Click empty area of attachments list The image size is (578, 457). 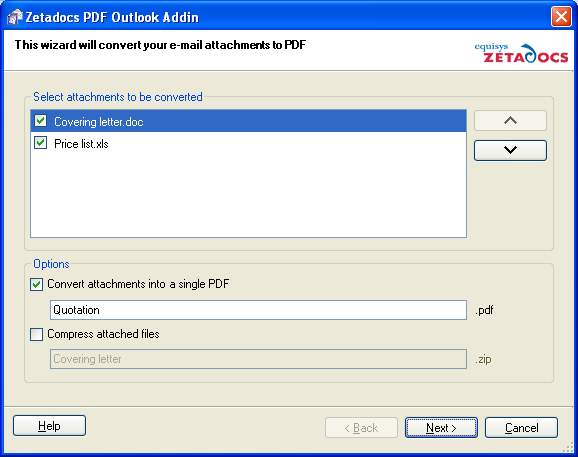point(248,195)
